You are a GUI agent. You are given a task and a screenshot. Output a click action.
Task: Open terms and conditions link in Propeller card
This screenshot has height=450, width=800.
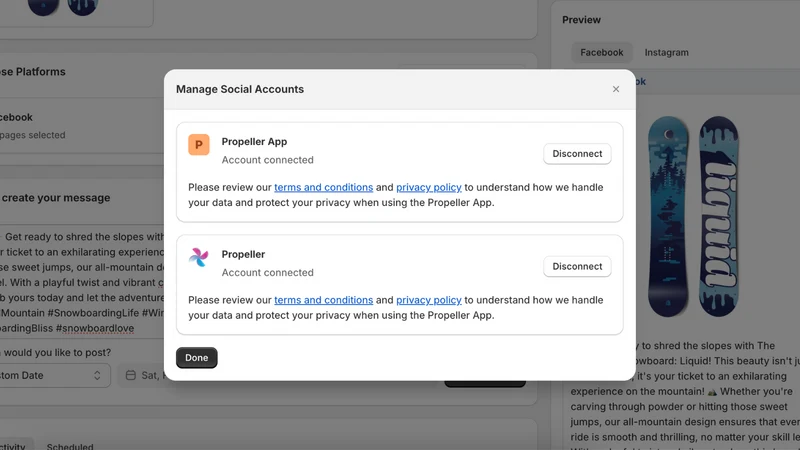pos(323,300)
